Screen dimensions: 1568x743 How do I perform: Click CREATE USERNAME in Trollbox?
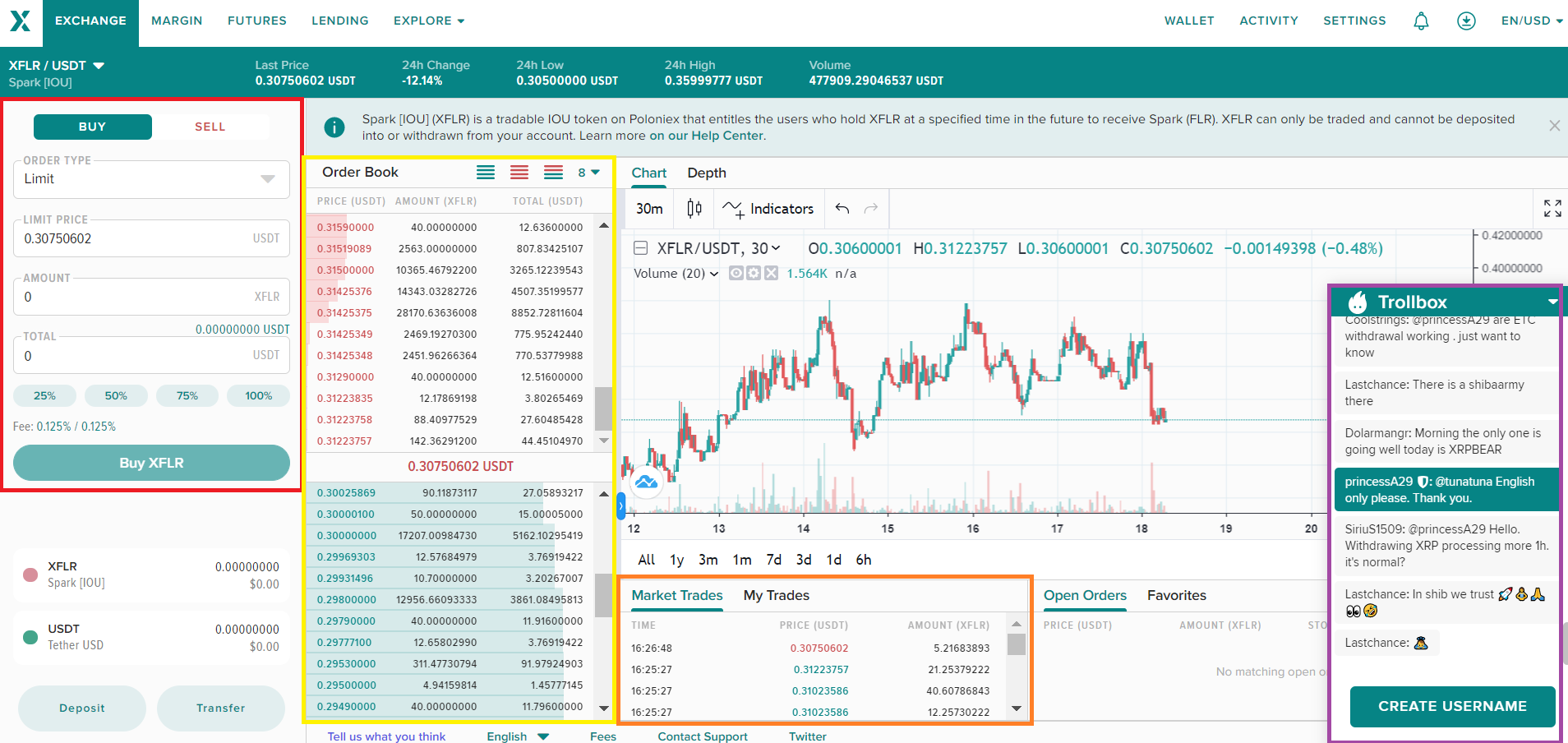pos(1452,706)
